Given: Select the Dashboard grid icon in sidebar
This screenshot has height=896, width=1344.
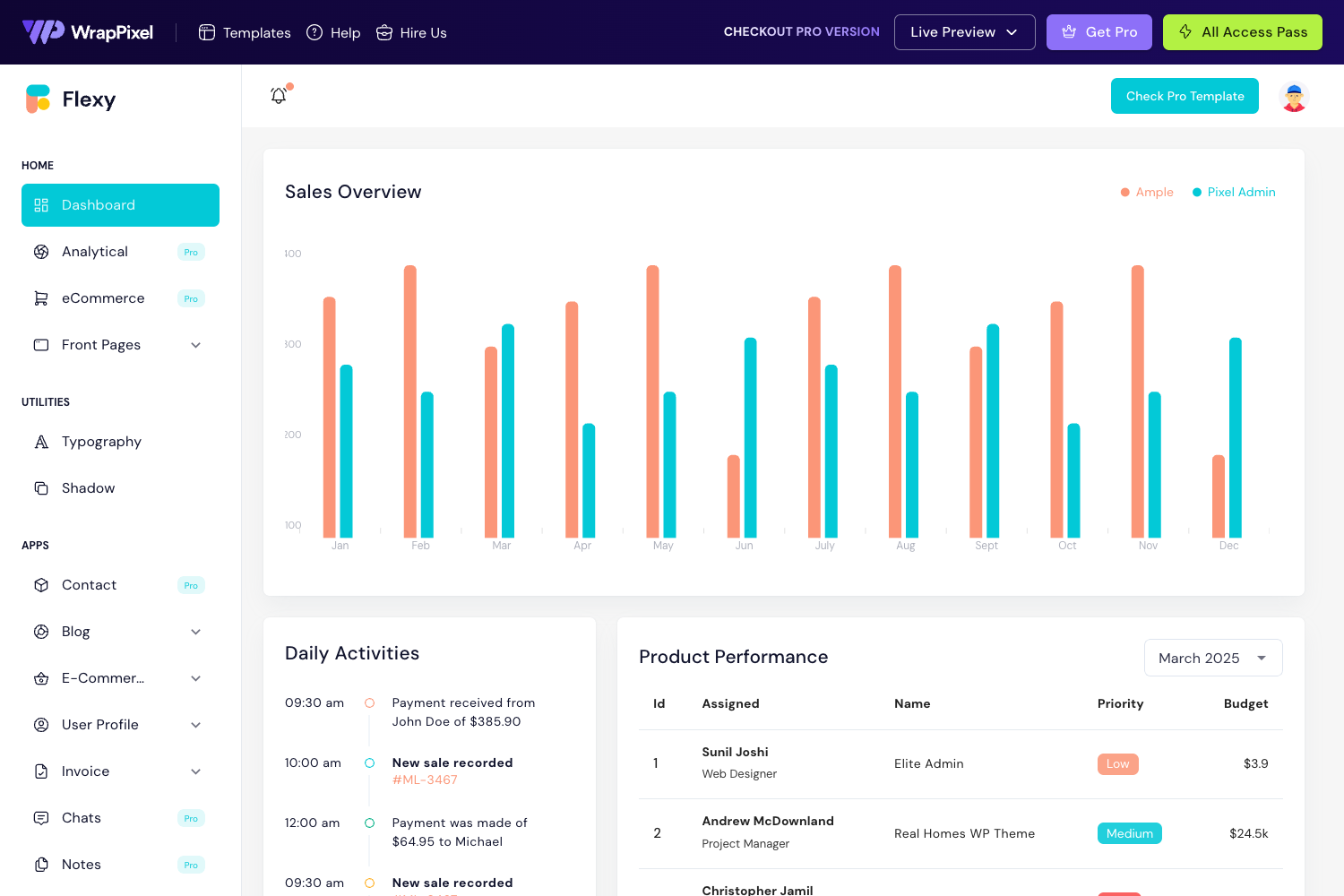Looking at the screenshot, I should pyautogui.click(x=41, y=205).
